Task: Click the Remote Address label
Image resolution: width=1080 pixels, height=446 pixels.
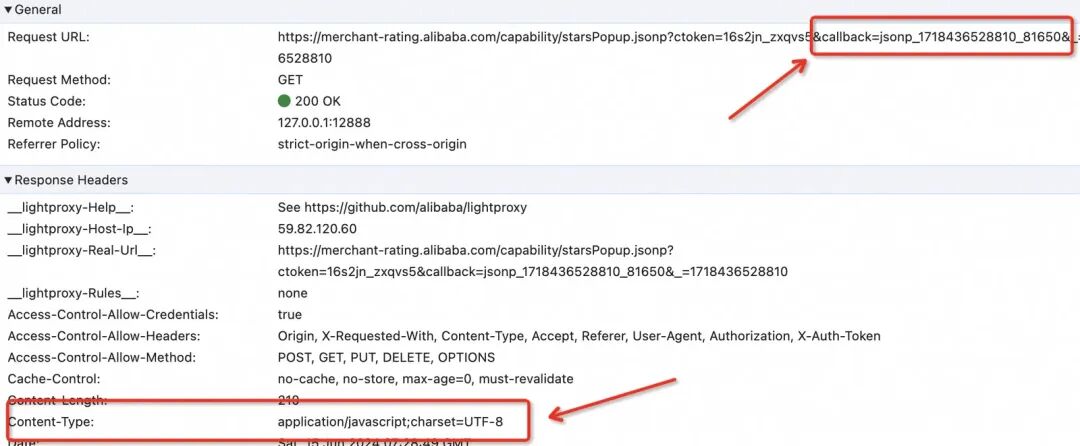Action: click(59, 123)
